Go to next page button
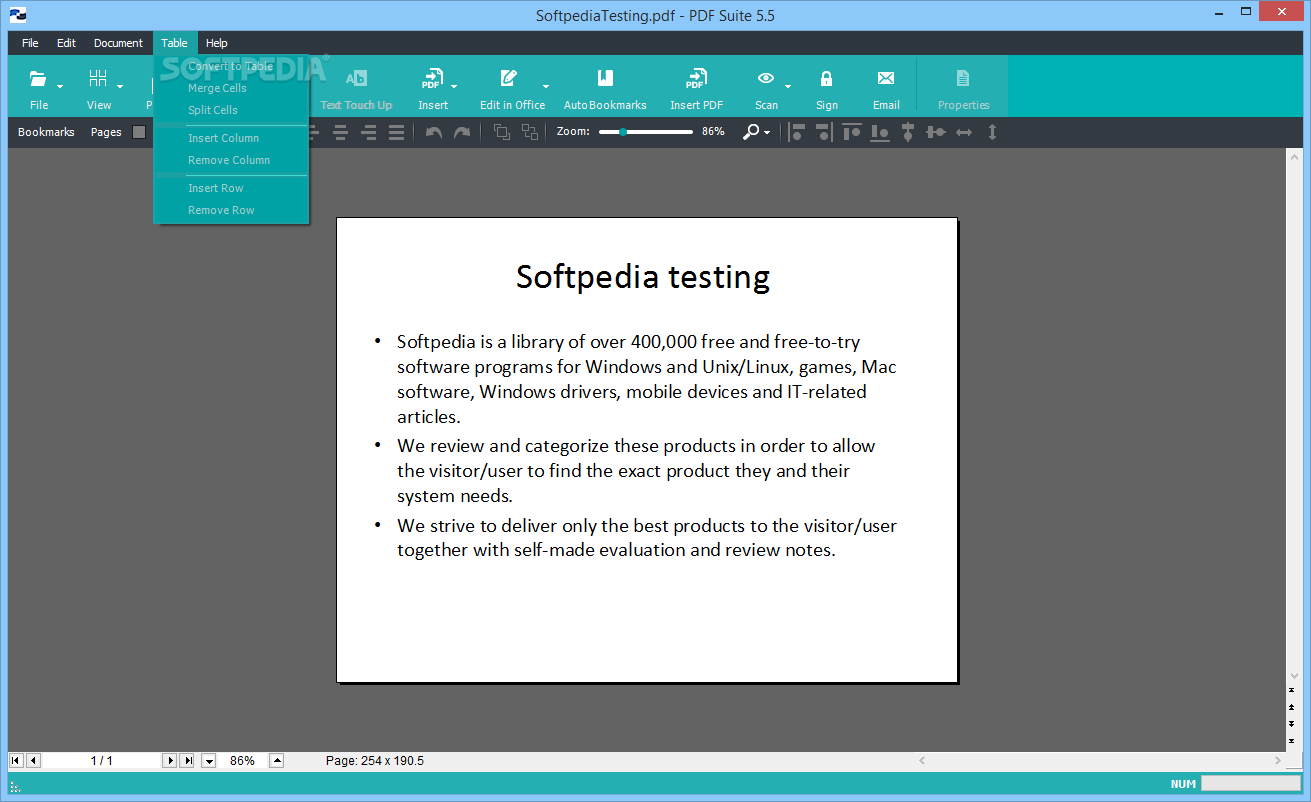Screen dimensions: 1311x802 point(169,761)
